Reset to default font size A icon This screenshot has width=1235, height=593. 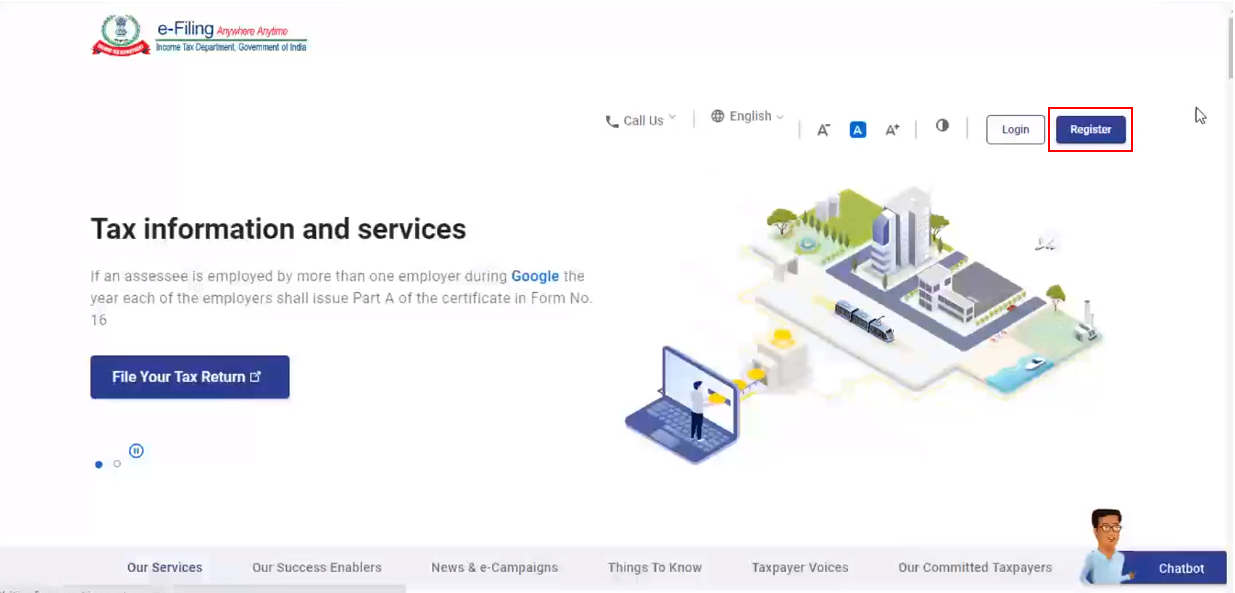pyautogui.click(x=858, y=130)
